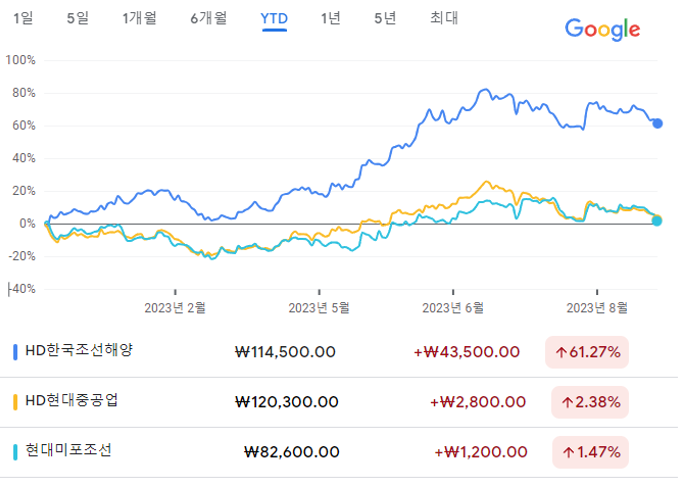Click the 2023년 2월 axis label
This screenshot has width=688, height=489.
[x=175, y=308]
